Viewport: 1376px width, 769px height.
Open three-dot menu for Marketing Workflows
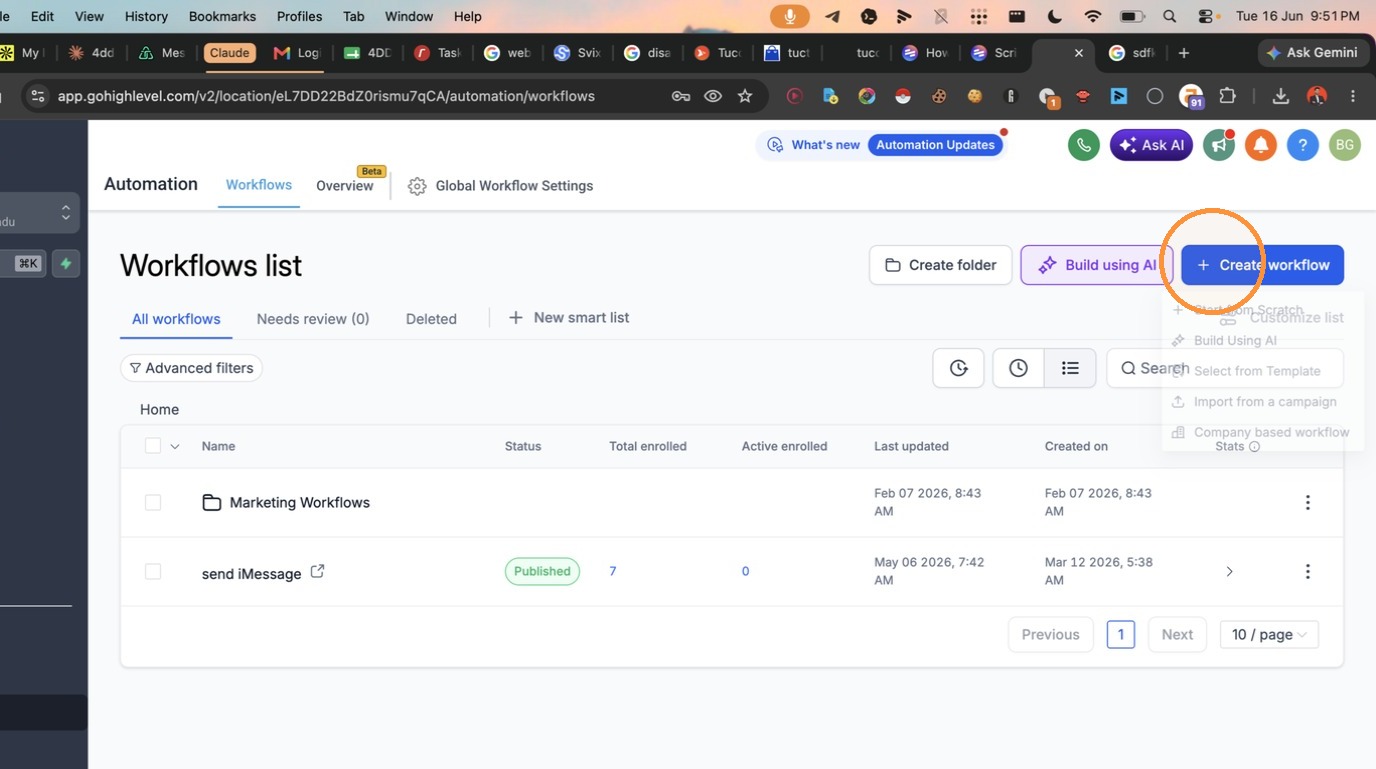click(x=1307, y=503)
